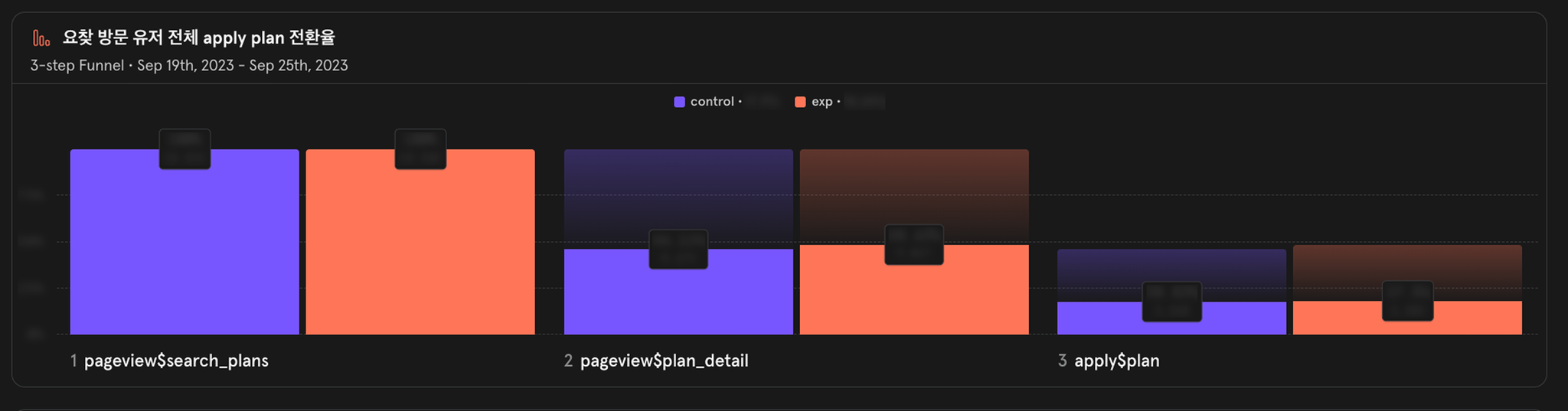Click step label '2 pageview$plan_detail'
Viewport: 1568px width, 411px height.
[656, 360]
